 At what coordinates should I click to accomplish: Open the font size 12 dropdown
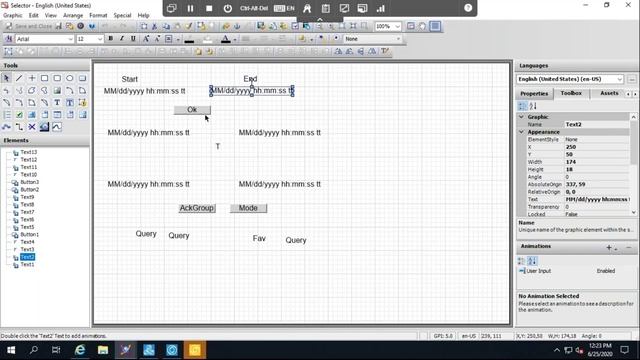[x=100, y=39]
